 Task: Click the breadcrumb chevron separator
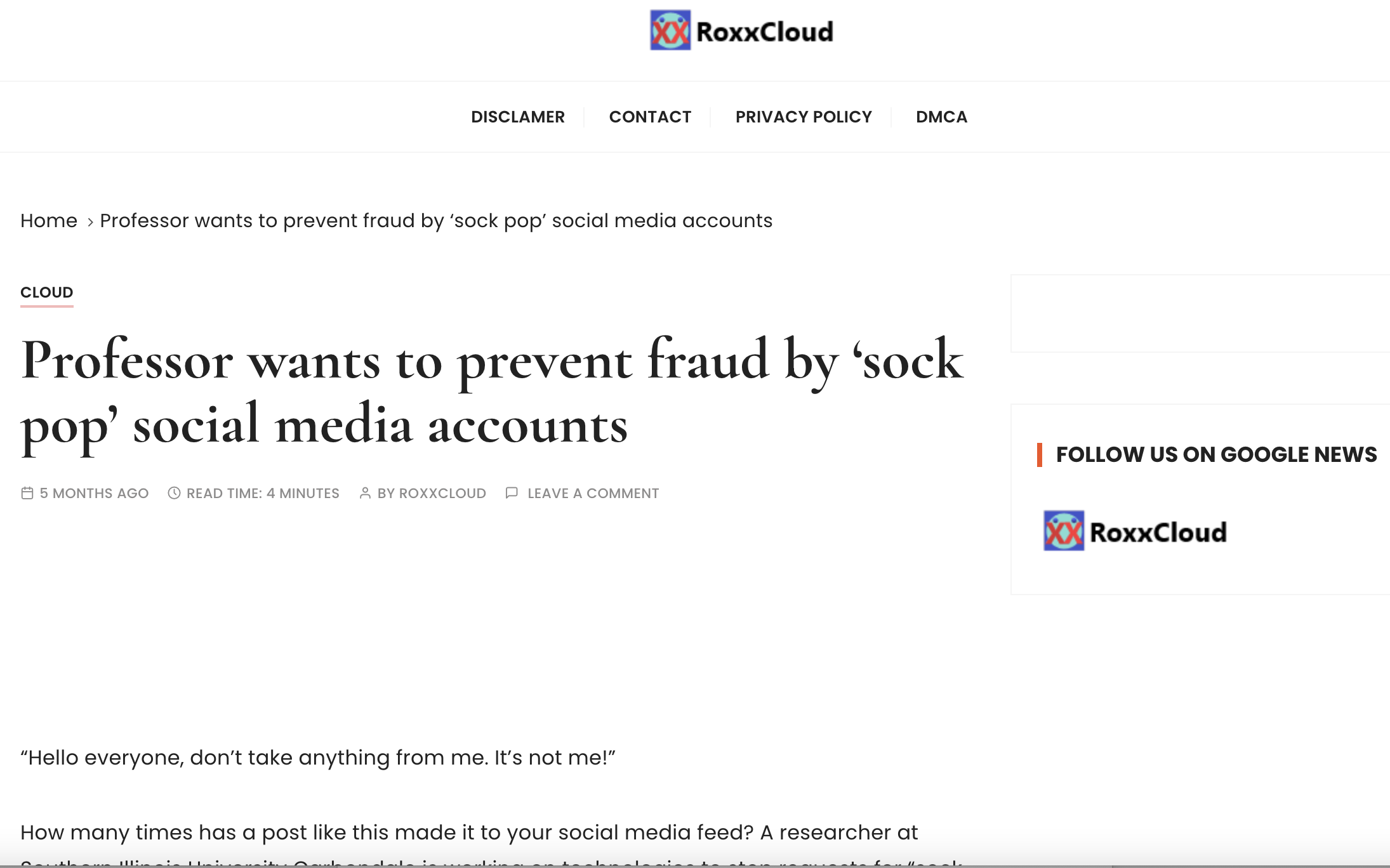(x=90, y=221)
